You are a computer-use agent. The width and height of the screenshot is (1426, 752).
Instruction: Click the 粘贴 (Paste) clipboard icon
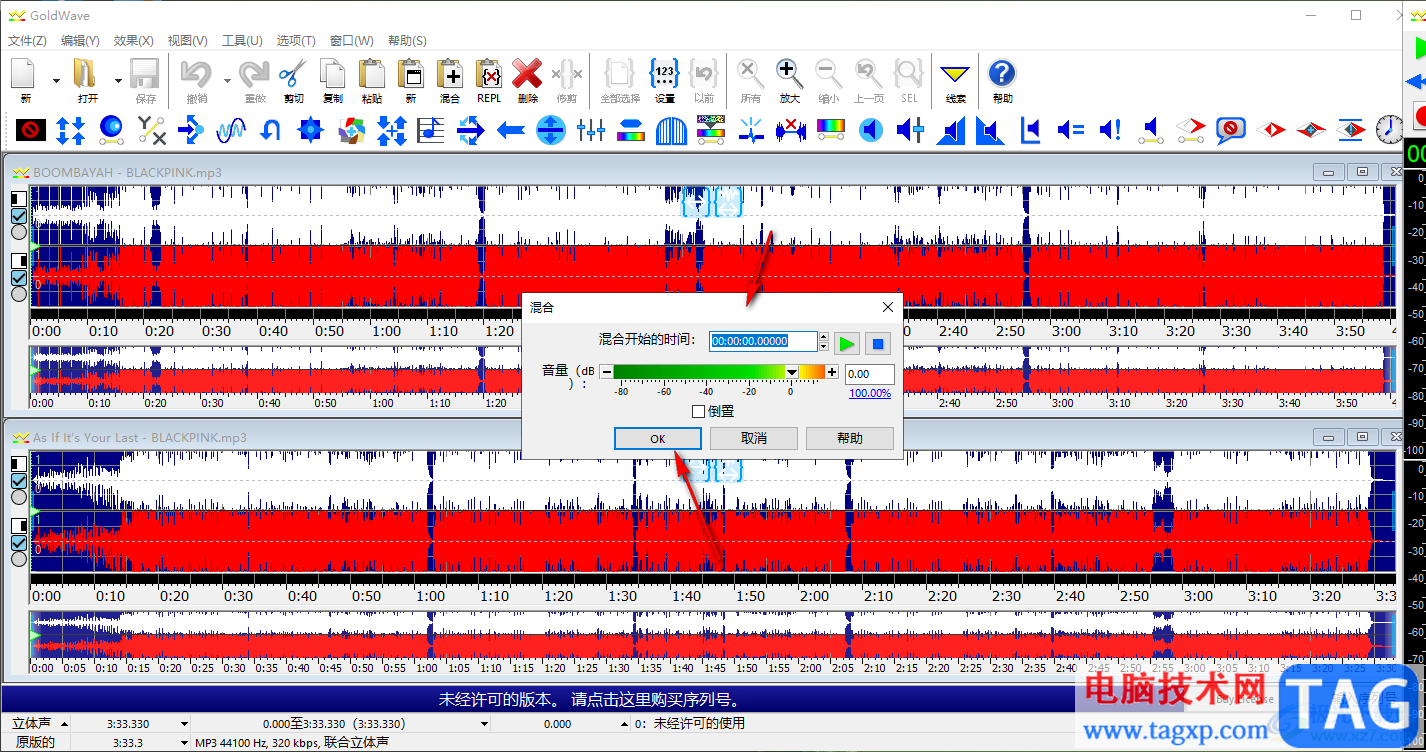click(x=372, y=74)
